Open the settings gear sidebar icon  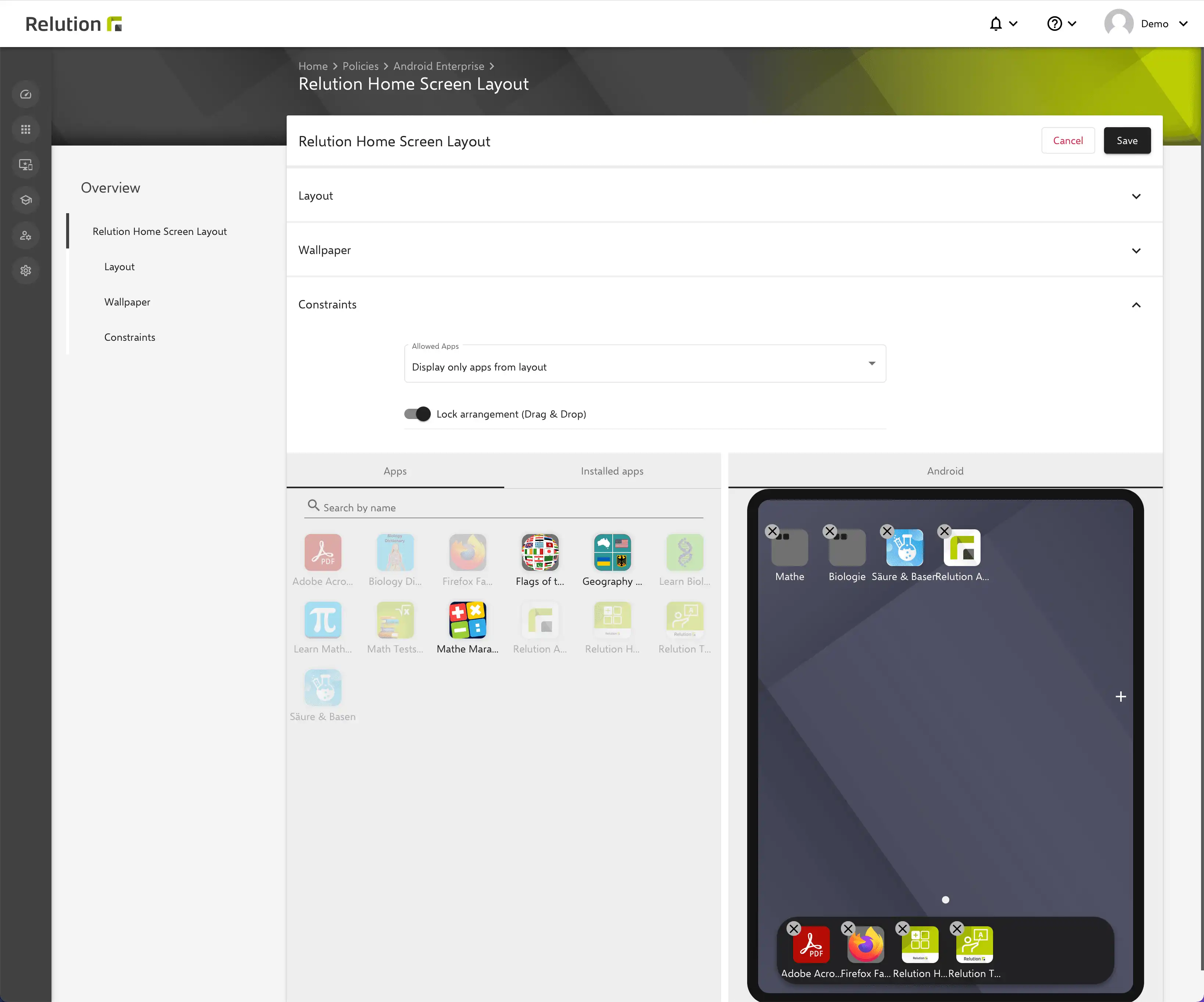click(x=26, y=271)
